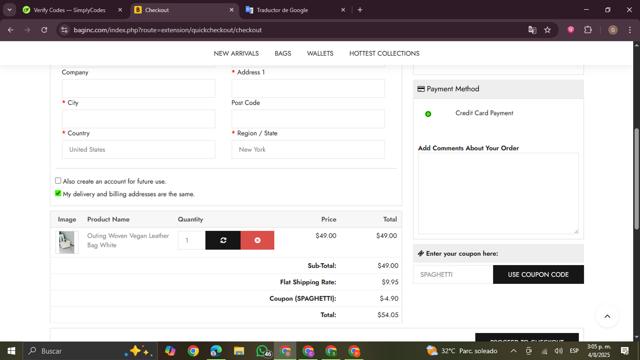Click the total value $54.05

pos(388,315)
